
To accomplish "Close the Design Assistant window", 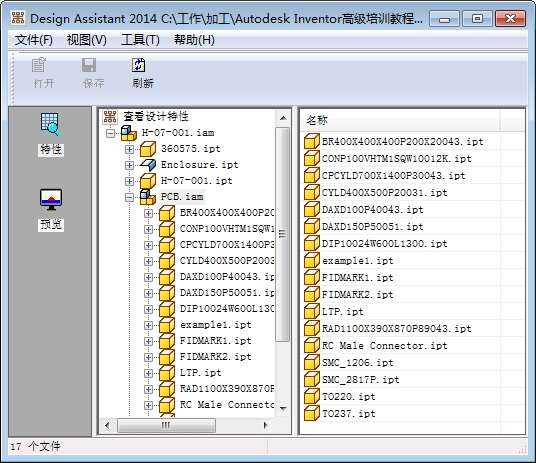I will [x=510, y=19].
